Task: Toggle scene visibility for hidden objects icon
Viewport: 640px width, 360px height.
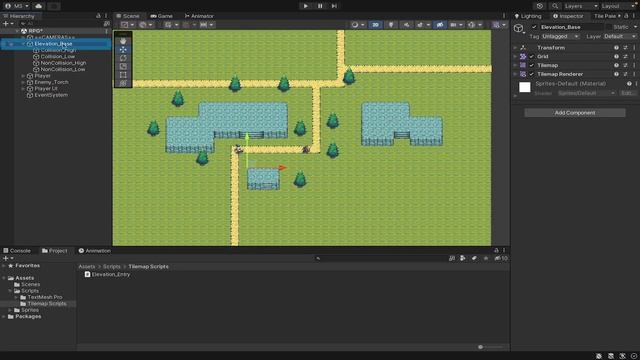Action: 440,25
